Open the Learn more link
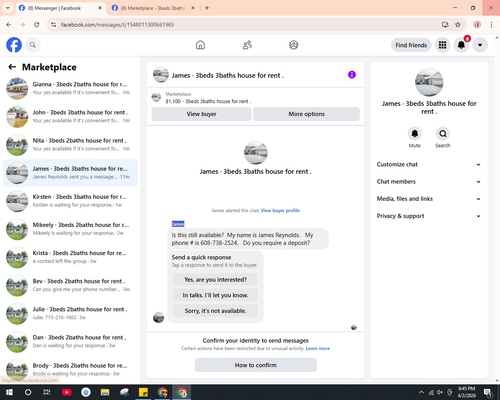The image size is (500, 400). pos(318,348)
